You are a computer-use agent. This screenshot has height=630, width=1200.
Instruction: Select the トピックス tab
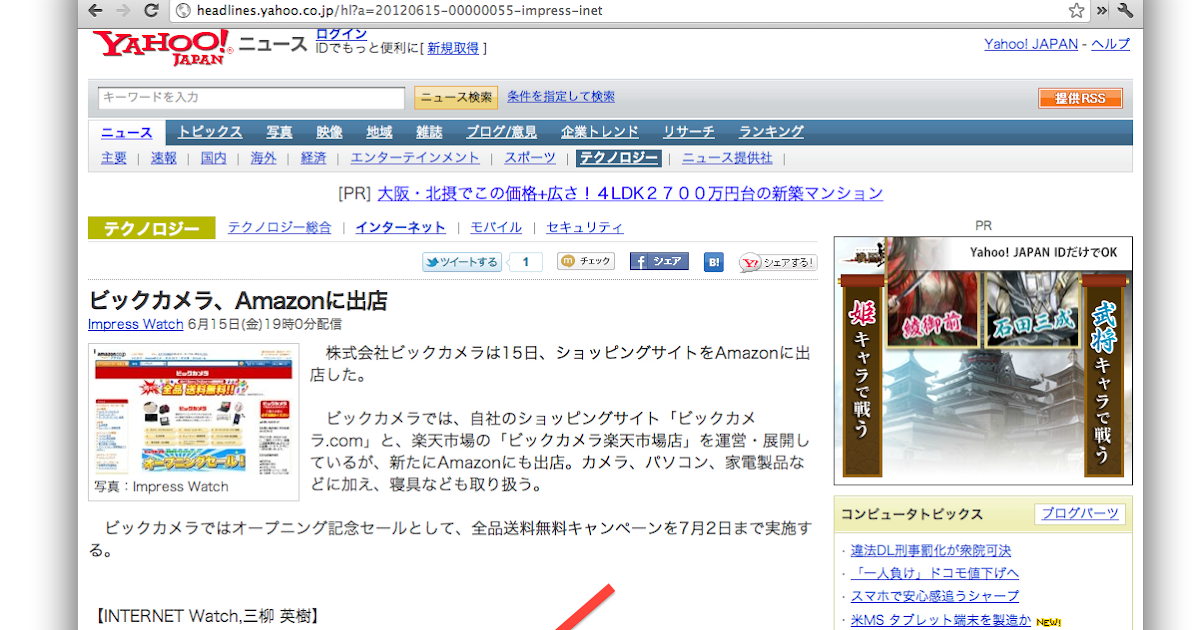pyautogui.click(x=210, y=132)
